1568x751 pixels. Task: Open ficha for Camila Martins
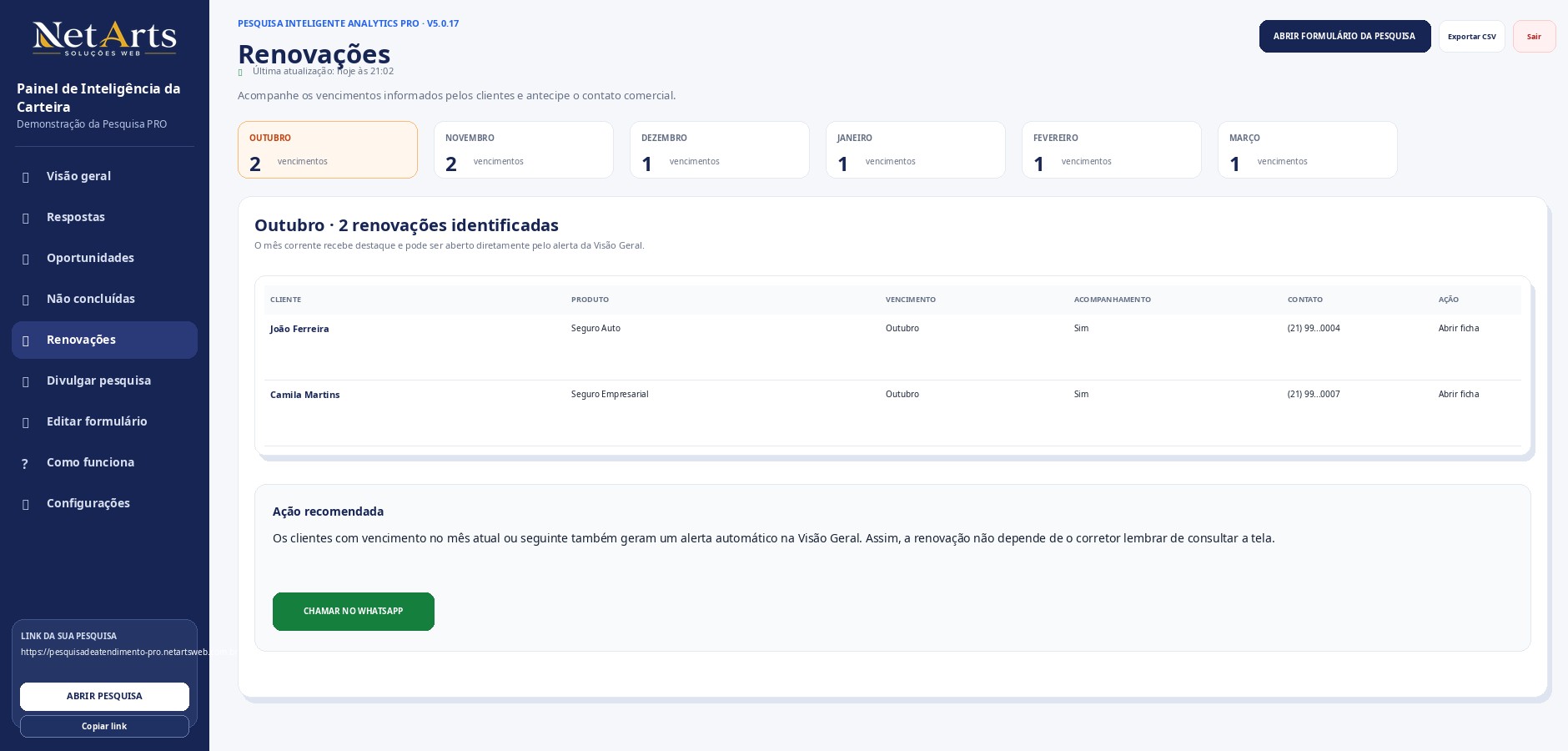point(1459,395)
